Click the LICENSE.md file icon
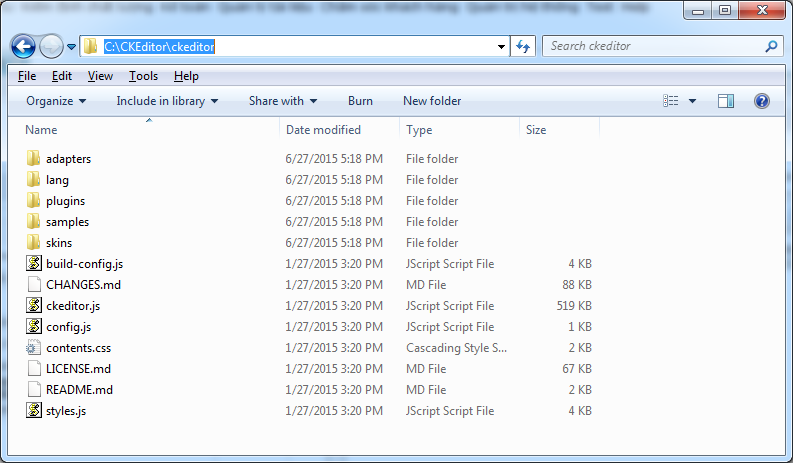793x463 pixels. click(34, 368)
